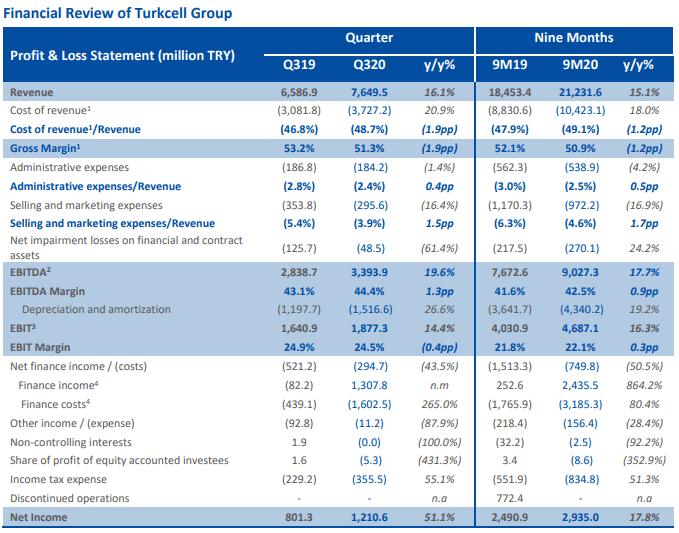Click the 'Administrative expenses' row label

click(69, 167)
